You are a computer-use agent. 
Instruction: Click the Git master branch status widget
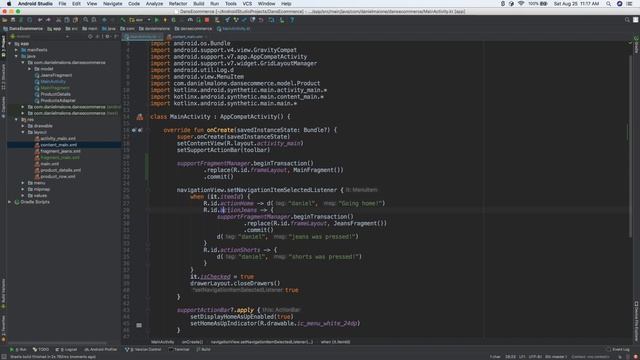pos(556,357)
